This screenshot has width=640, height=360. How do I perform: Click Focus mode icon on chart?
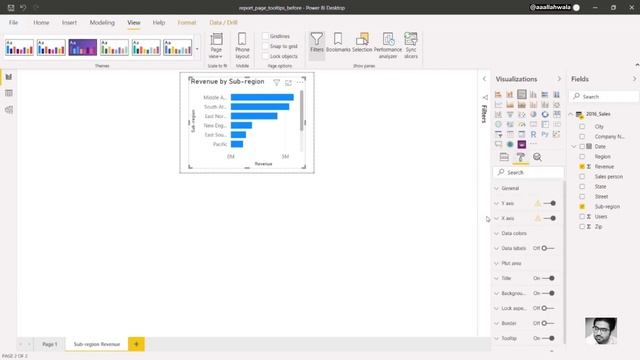288,82
